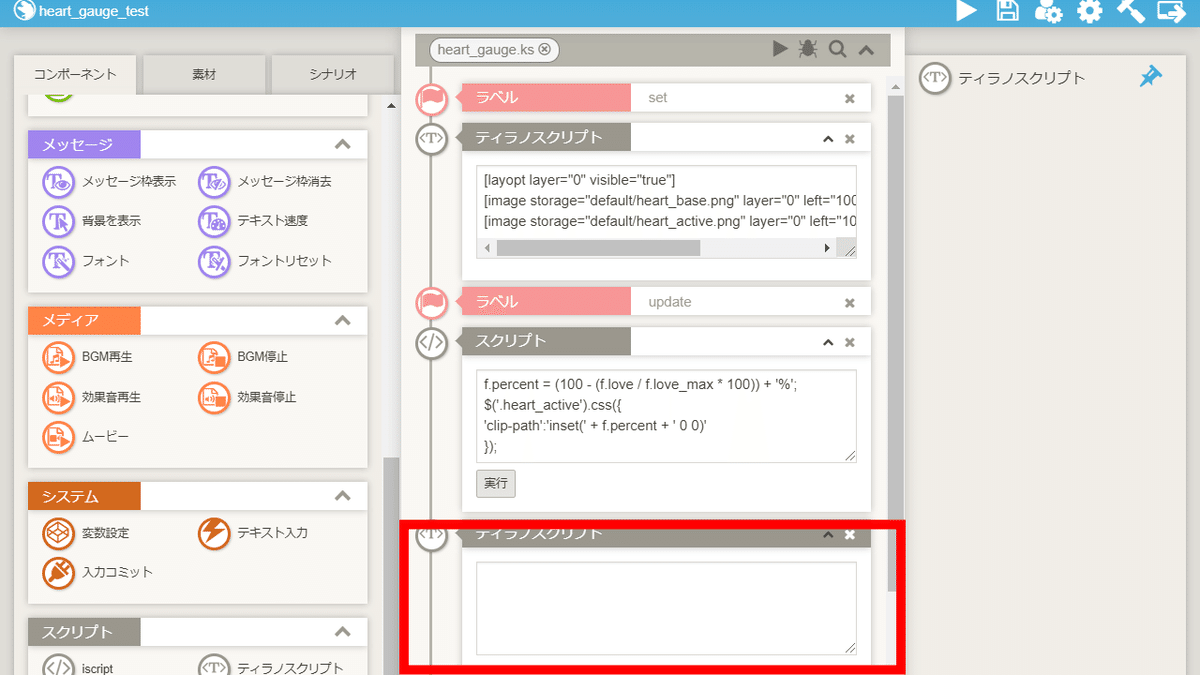The height and width of the screenshot is (675, 1200).
Task: Collapse the システム section
Action: (x=342, y=496)
